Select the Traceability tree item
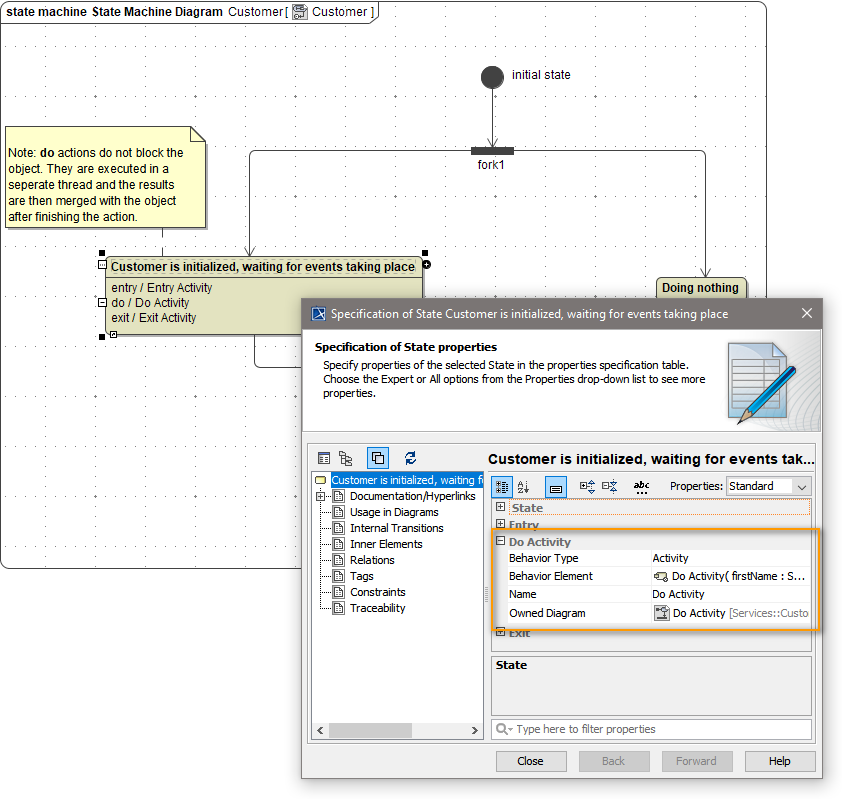Screen dimensions: 842x799 377,607
